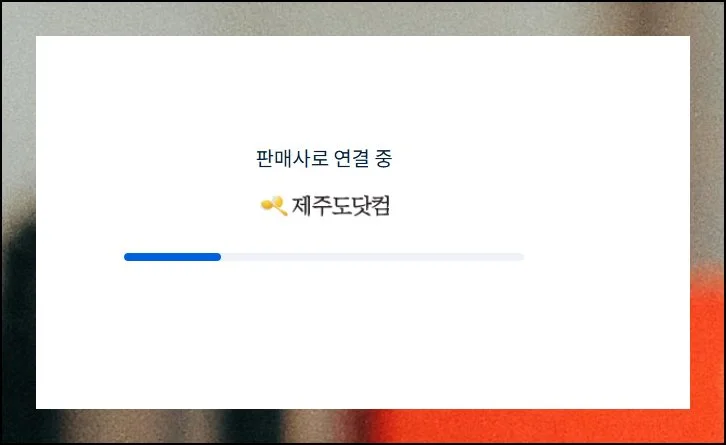
Task: Click the blue filled part of the progress bar
Action: 172,257
